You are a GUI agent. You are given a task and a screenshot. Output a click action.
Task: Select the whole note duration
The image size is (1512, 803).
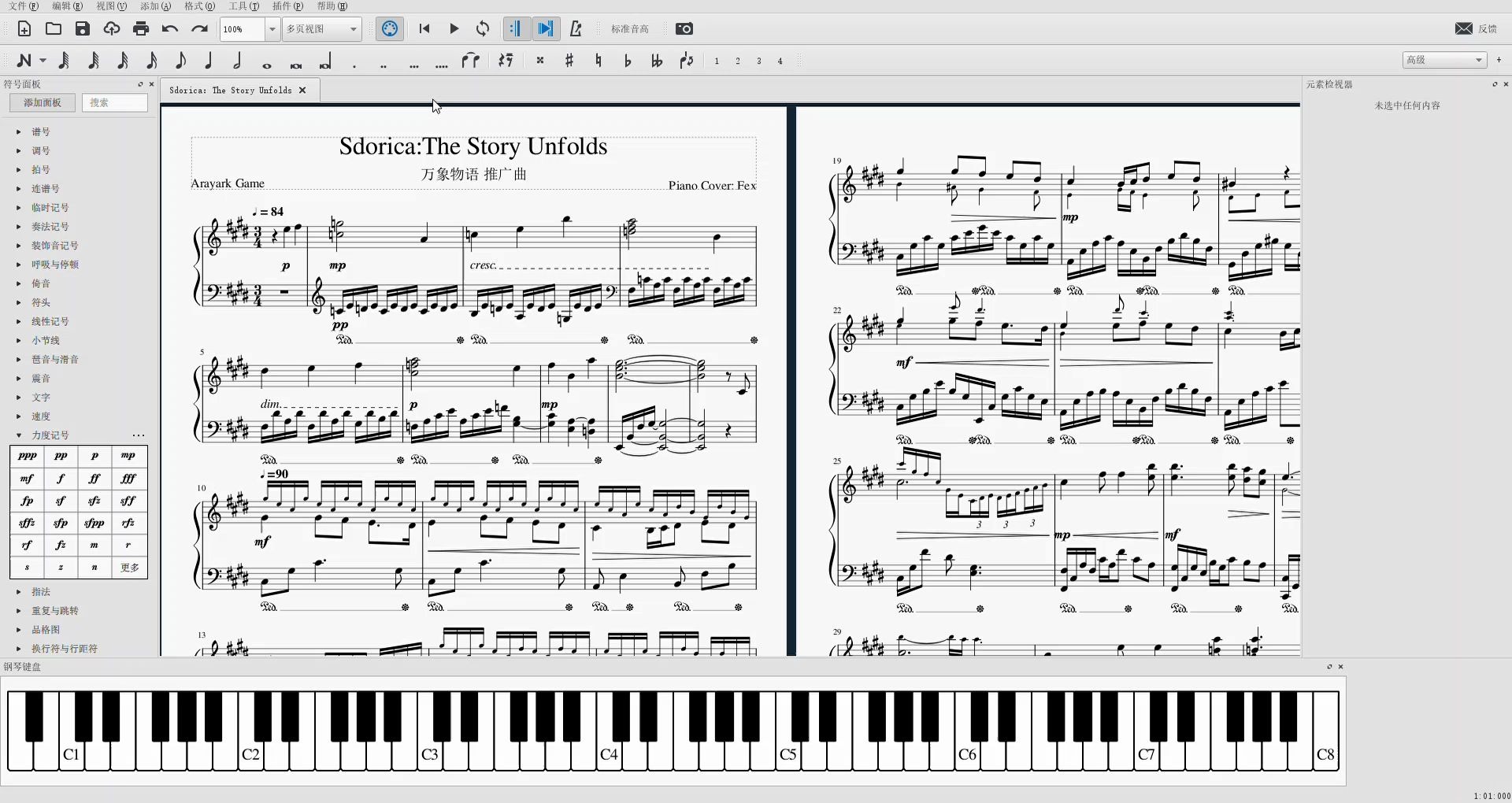click(x=267, y=65)
